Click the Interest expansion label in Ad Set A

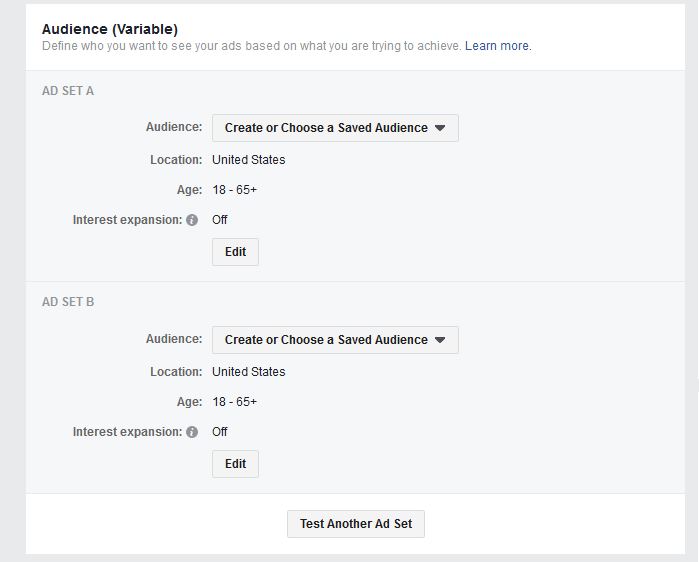tap(127, 220)
